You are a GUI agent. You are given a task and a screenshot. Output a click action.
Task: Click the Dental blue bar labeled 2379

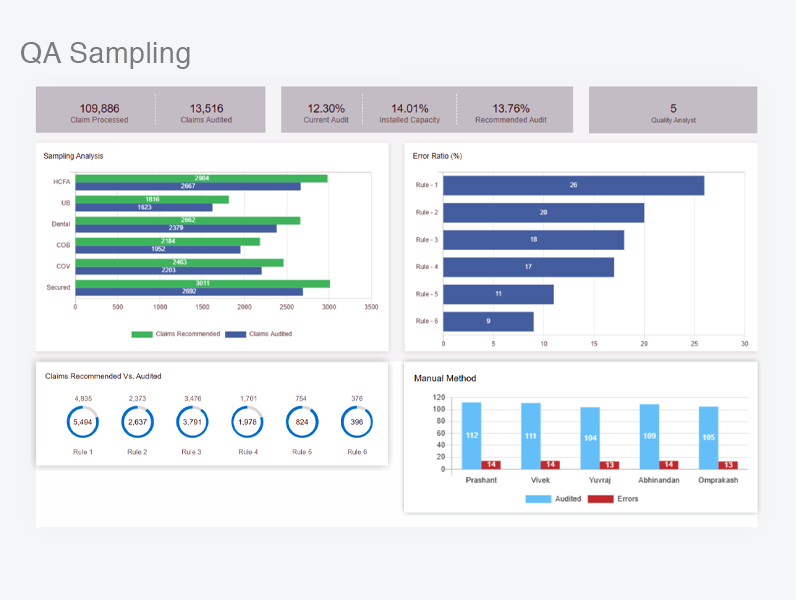pos(176,228)
